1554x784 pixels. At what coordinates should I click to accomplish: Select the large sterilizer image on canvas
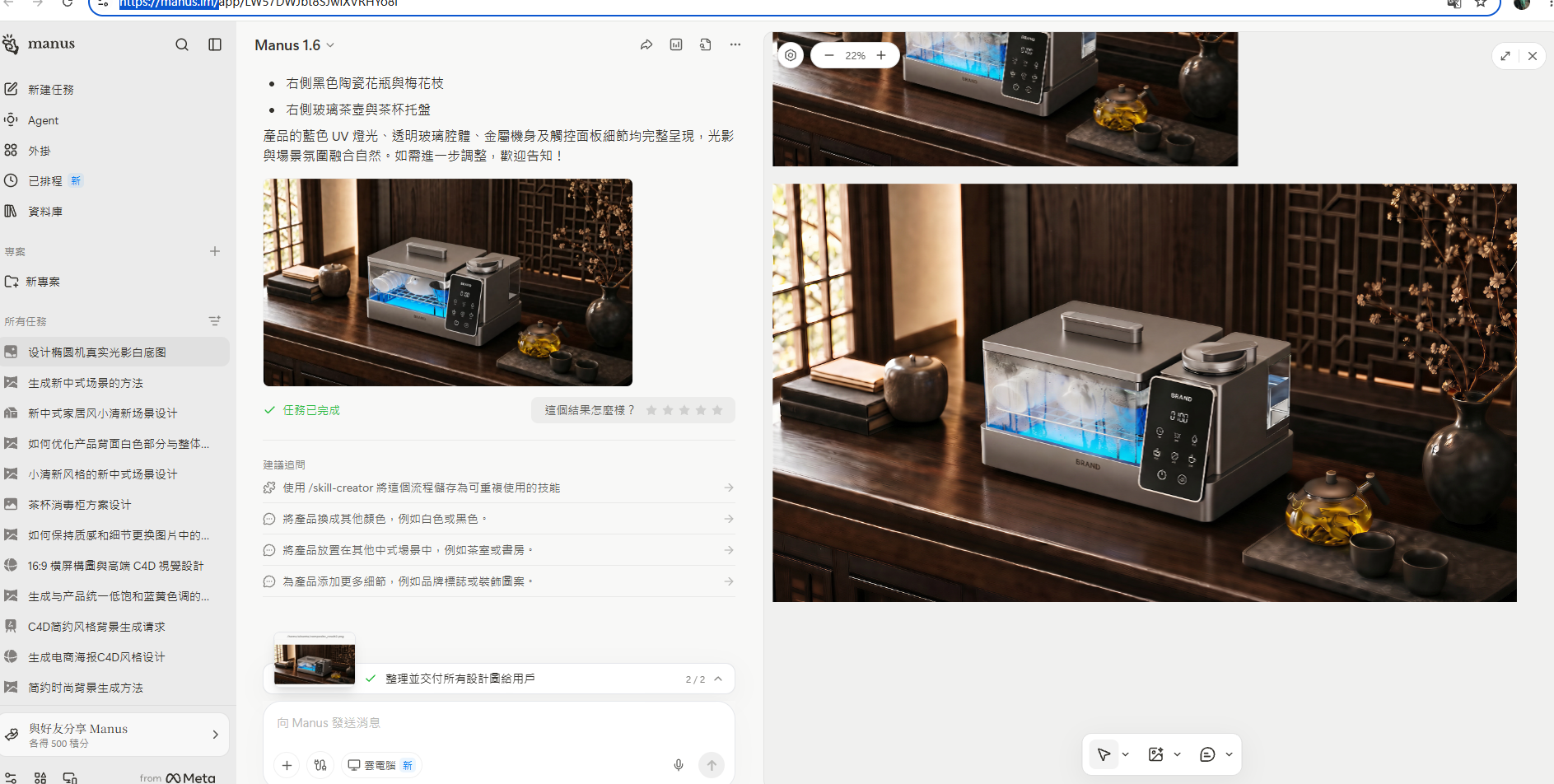[x=1145, y=393]
